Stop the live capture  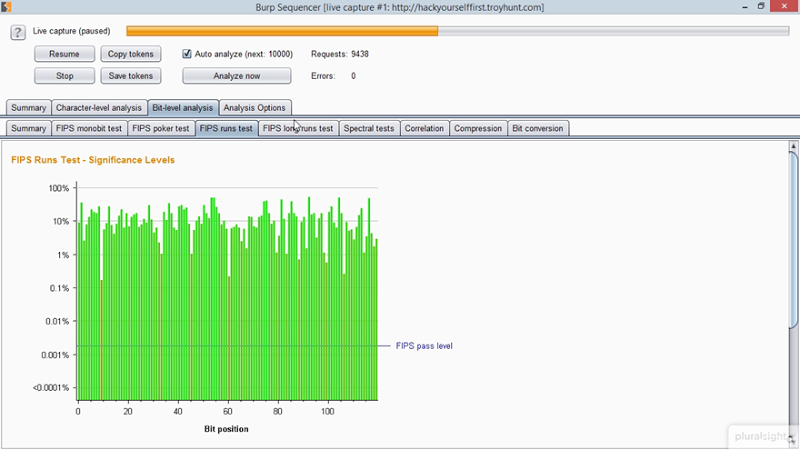[x=64, y=76]
